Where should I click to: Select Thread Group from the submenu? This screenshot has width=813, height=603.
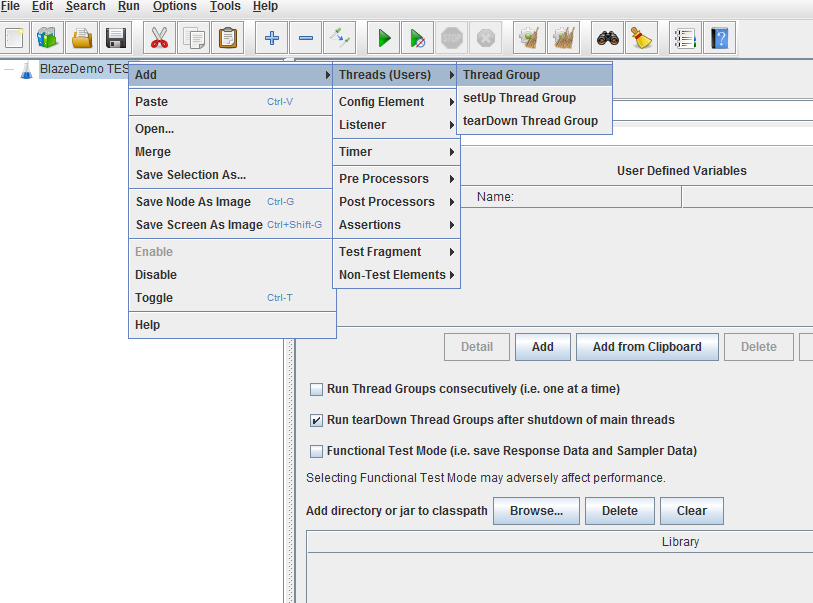pyautogui.click(x=501, y=75)
